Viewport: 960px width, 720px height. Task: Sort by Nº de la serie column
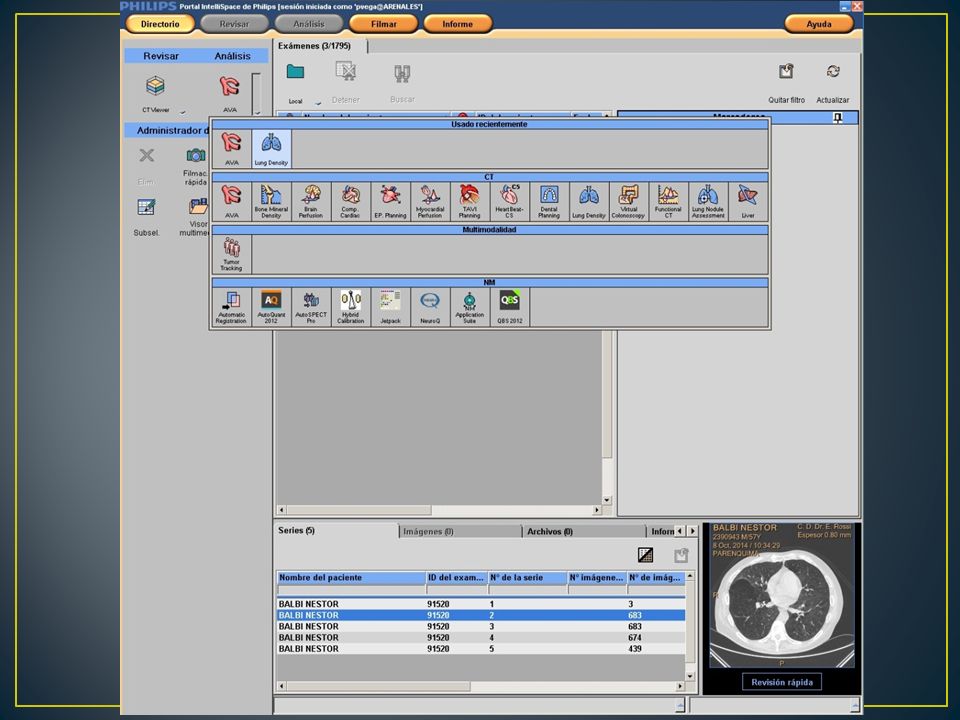coord(527,577)
